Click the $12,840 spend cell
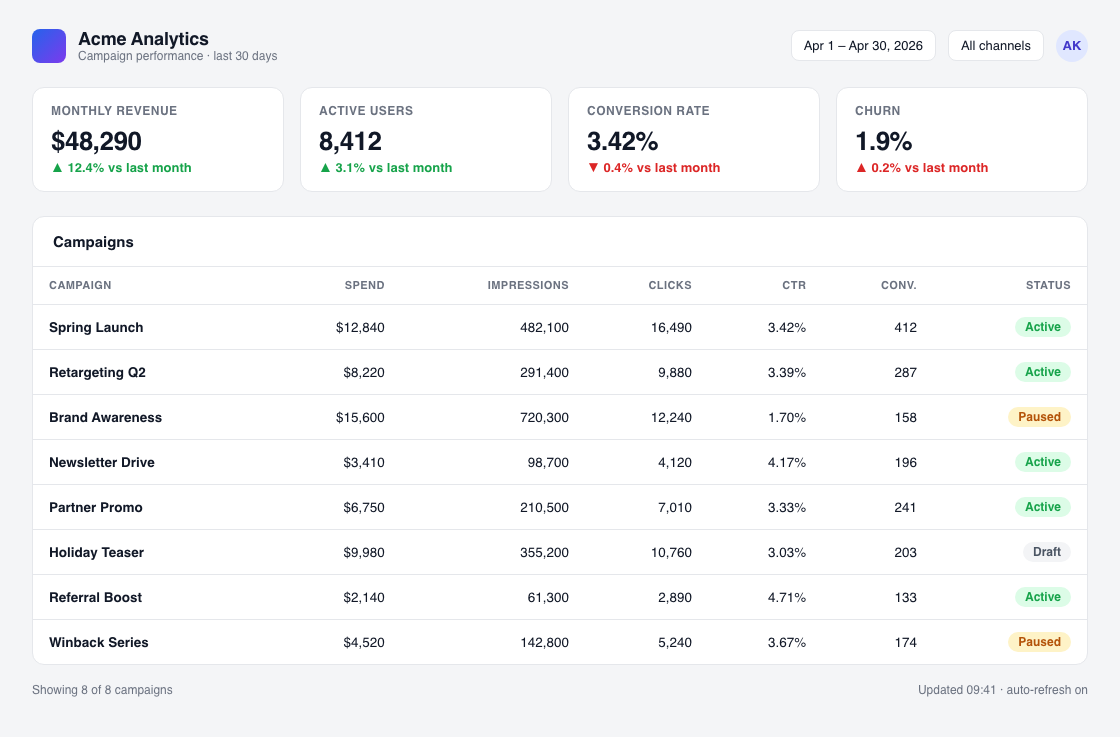1120x737 pixels. (x=360, y=328)
